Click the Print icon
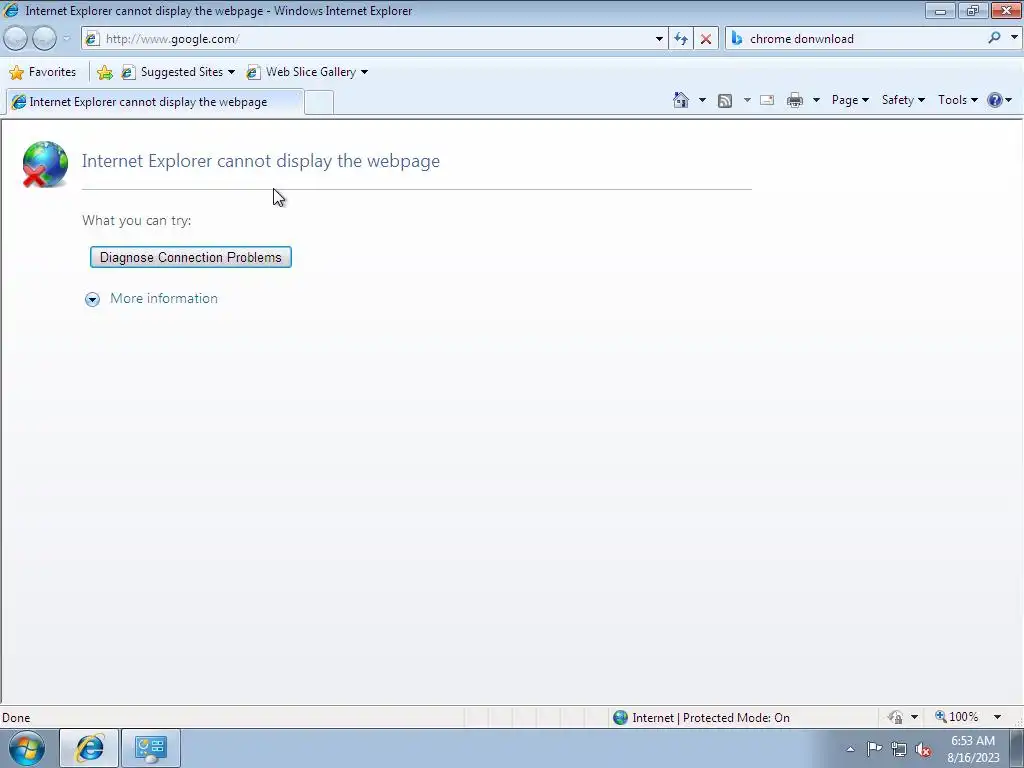 pos(795,100)
